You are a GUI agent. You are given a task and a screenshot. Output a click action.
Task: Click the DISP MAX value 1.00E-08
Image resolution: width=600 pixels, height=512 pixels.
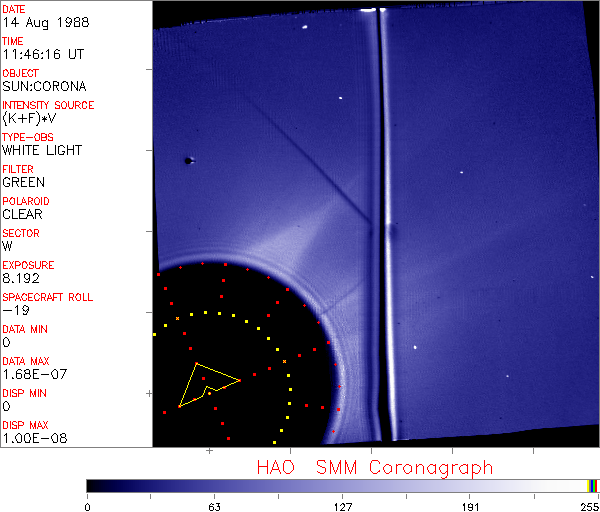[35, 438]
